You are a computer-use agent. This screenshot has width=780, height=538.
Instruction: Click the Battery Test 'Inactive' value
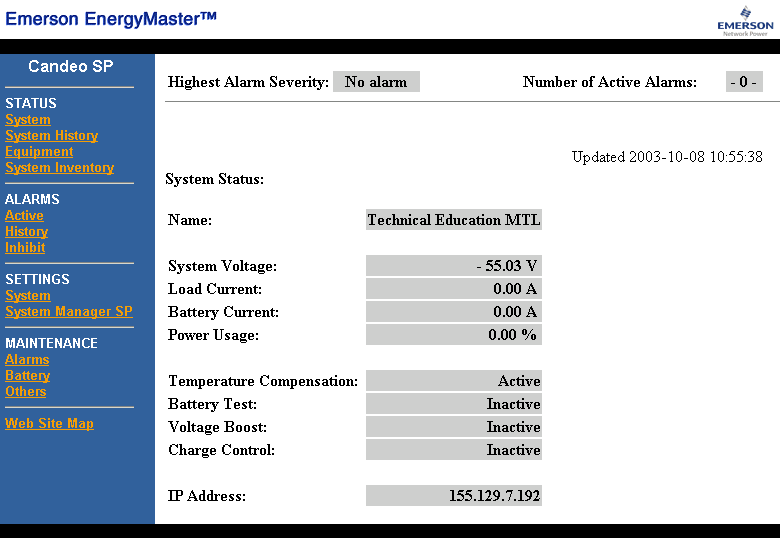[454, 404]
